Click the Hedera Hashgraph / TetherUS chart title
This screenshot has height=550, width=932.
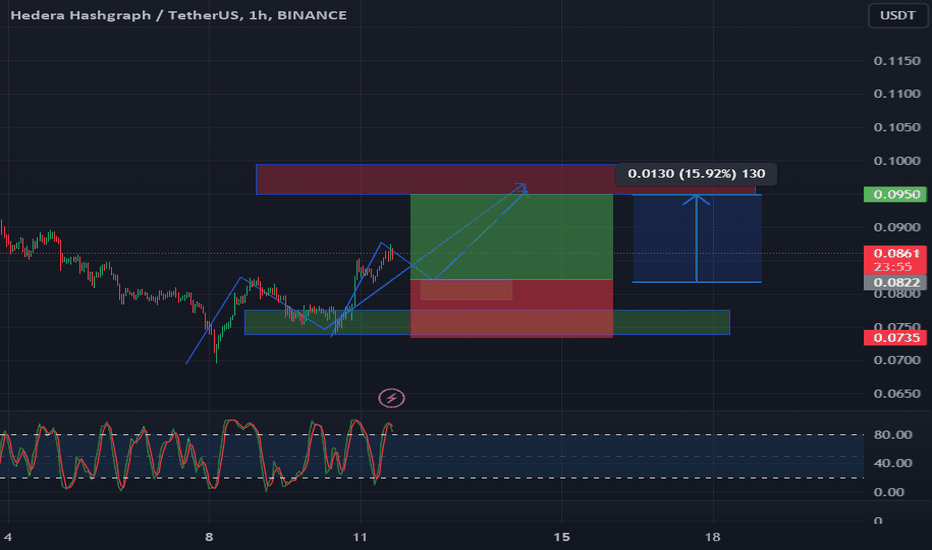[x=178, y=15]
